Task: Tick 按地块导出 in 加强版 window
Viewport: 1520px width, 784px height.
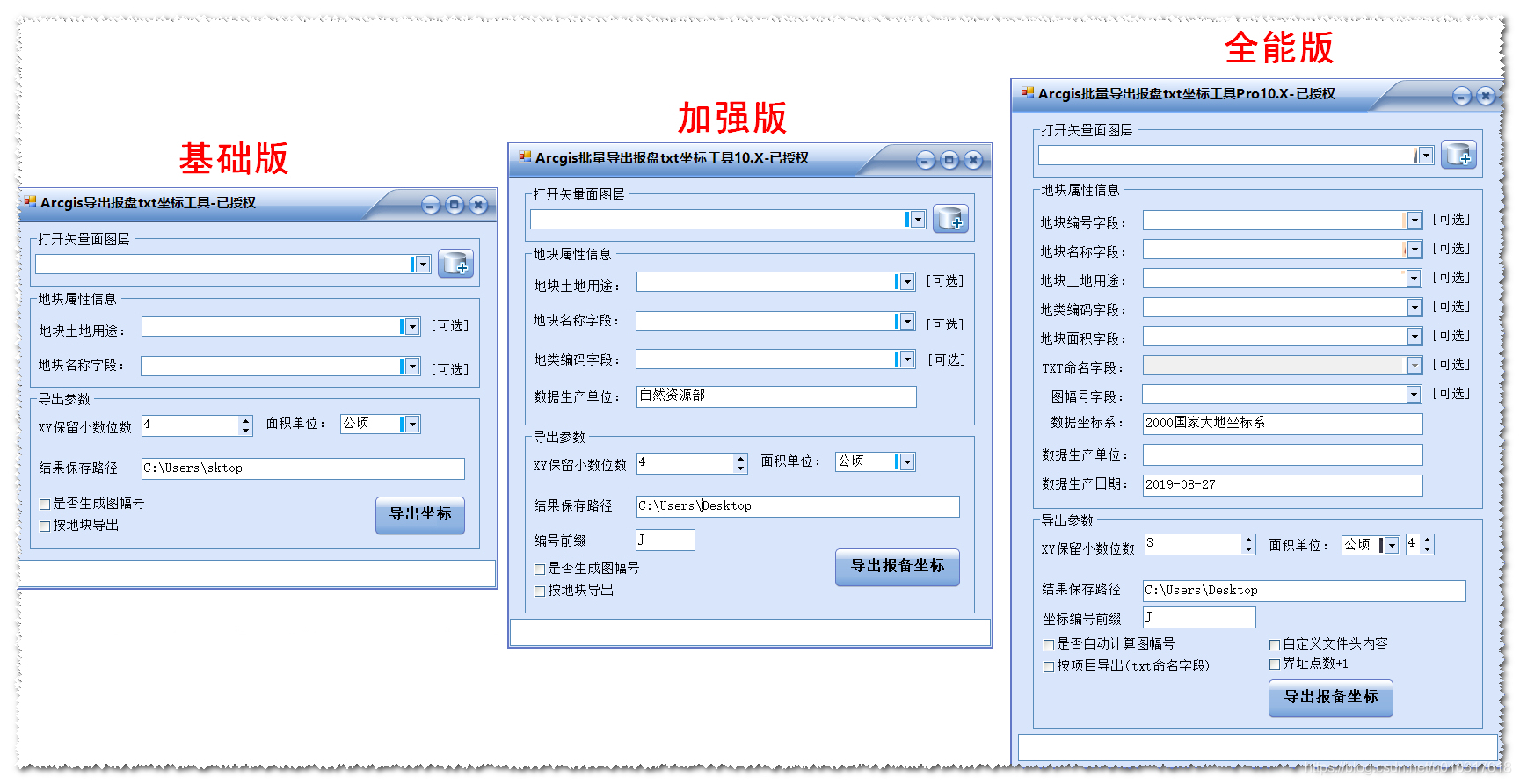Action: tap(540, 592)
